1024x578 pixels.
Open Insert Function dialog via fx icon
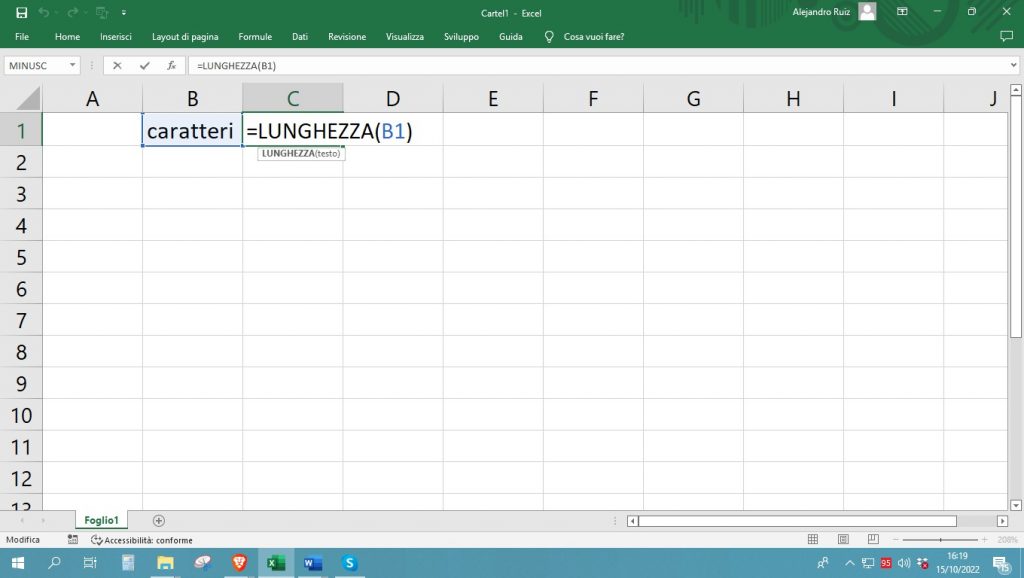click(x=171, y=65)
